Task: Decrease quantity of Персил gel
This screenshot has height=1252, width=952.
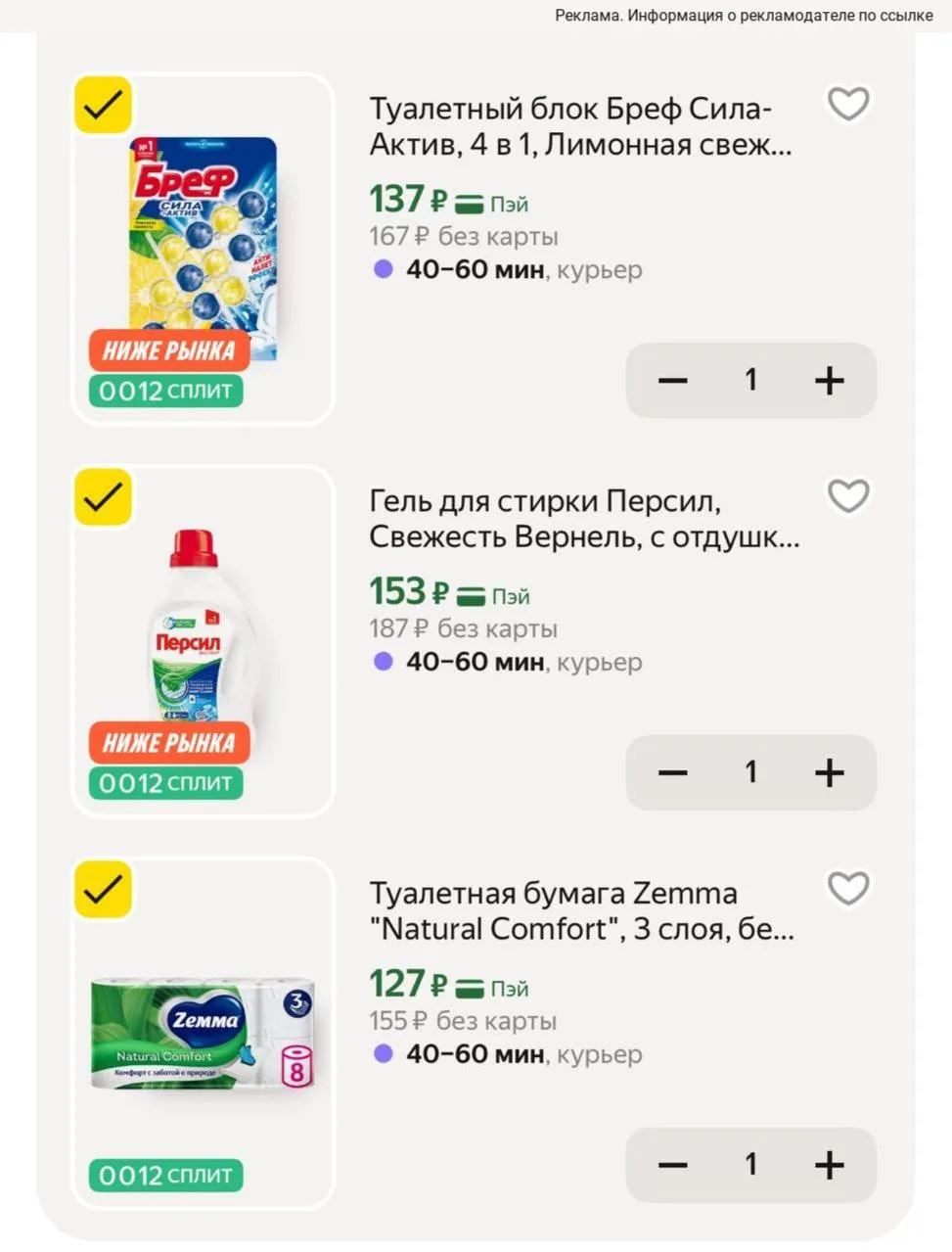Action: [673, 772]
